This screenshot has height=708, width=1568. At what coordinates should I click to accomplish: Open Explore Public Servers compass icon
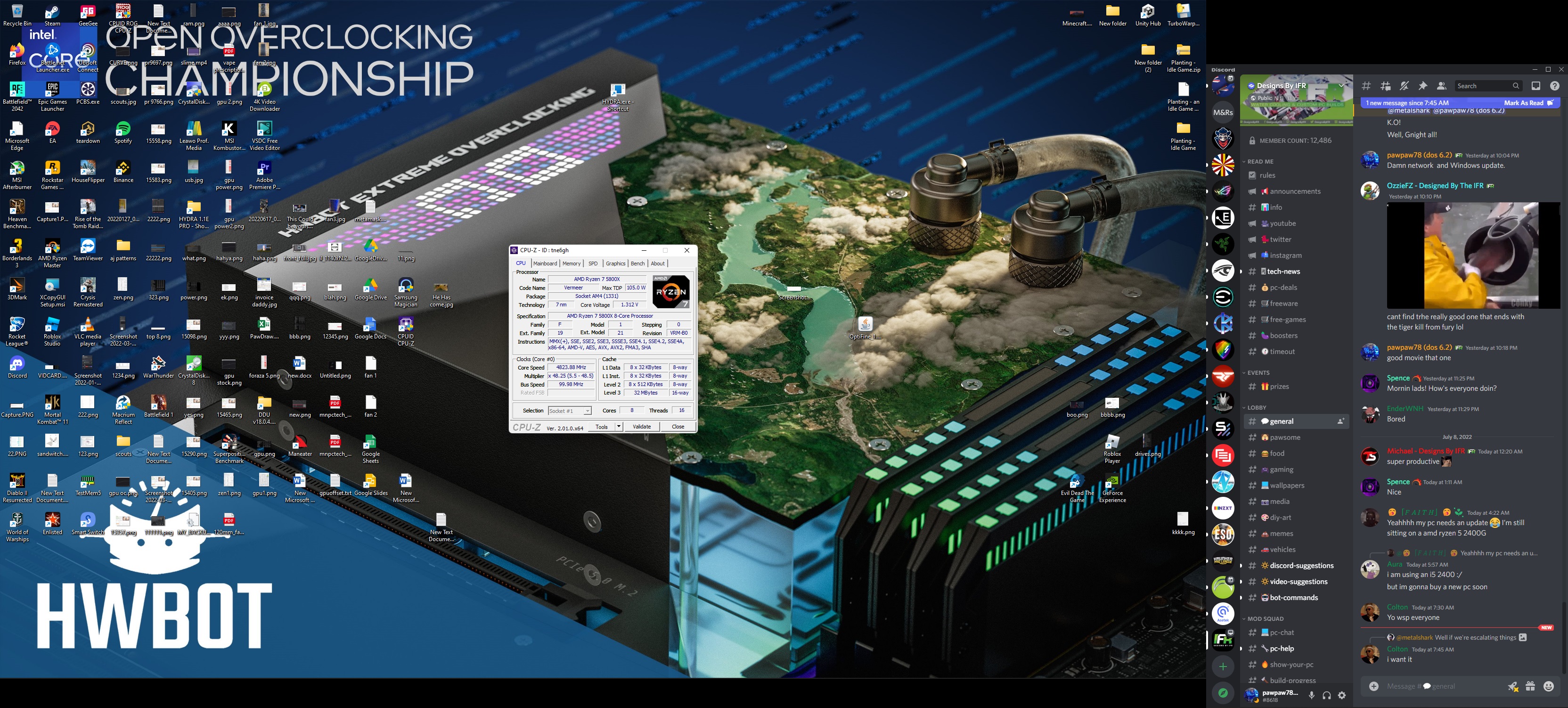coord(1223,693)
